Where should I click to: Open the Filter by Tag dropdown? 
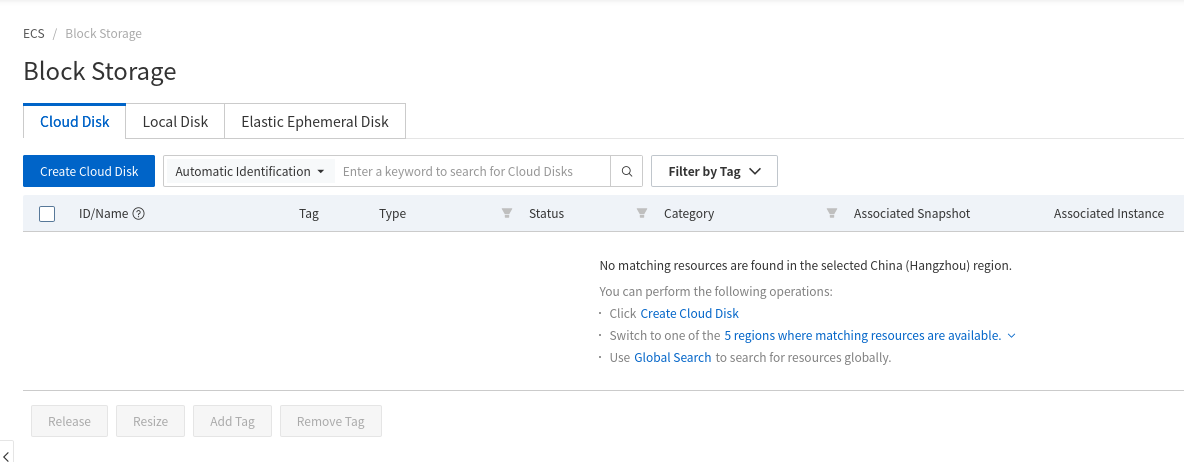tap(714, 171)
